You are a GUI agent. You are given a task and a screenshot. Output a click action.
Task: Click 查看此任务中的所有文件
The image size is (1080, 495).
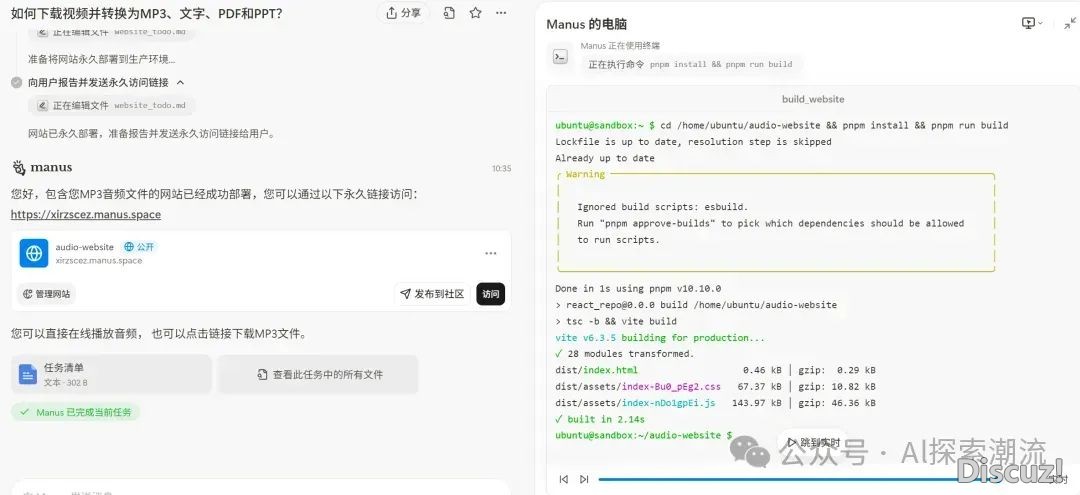click(x=318, y=375)
